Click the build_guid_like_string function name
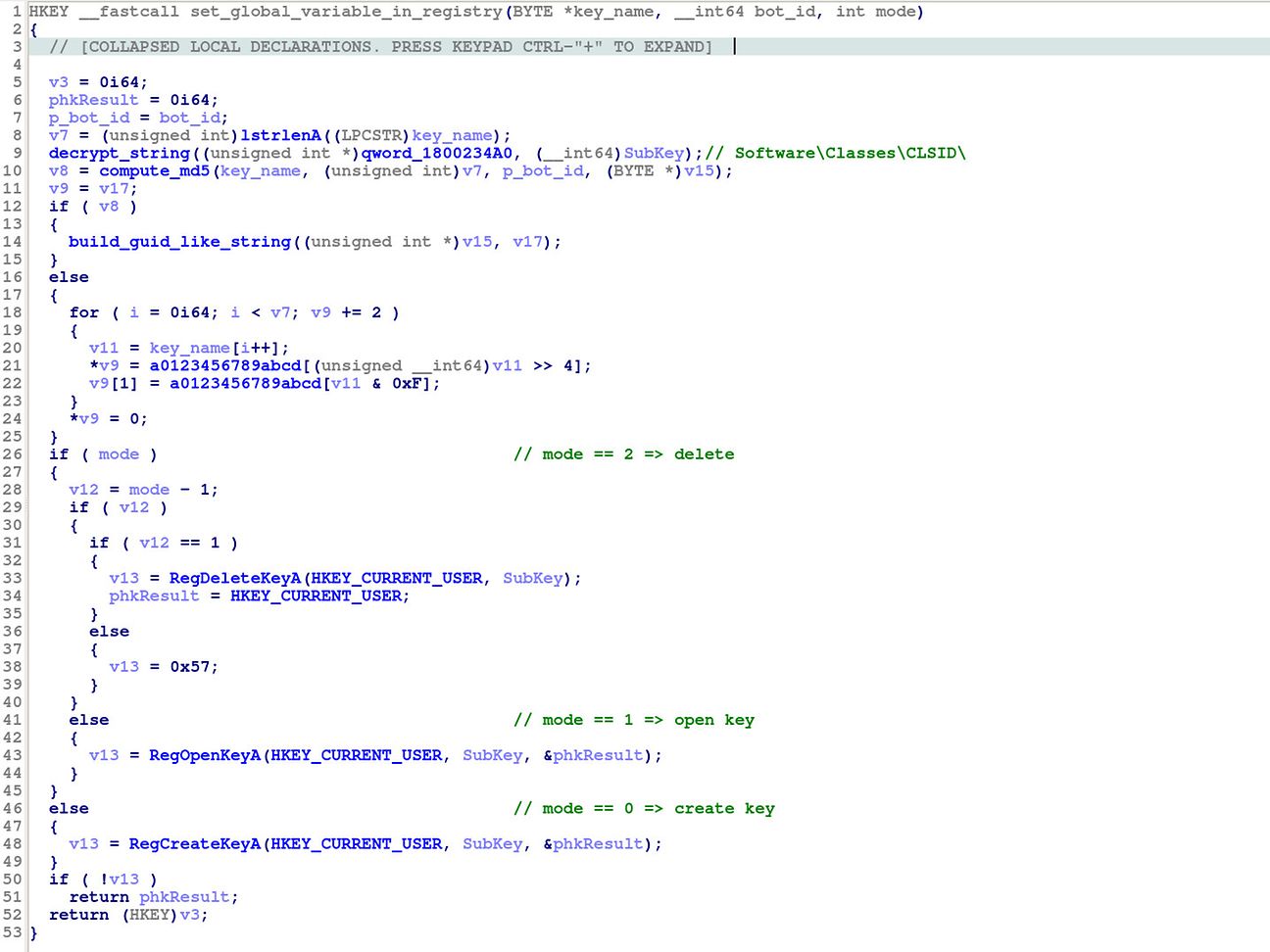This screenshot has height=952, width=1270. 179,242
